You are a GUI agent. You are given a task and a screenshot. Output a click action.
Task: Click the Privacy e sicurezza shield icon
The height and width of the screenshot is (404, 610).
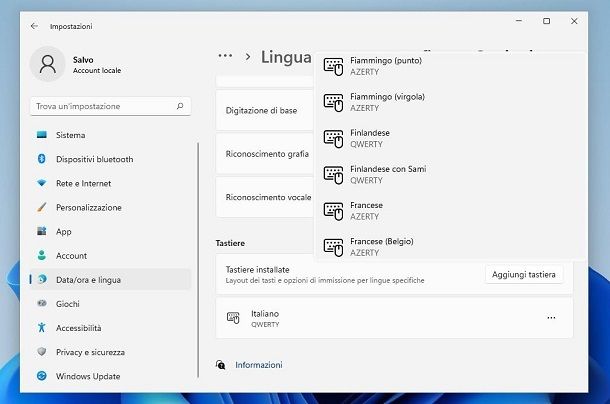[42, 352]
